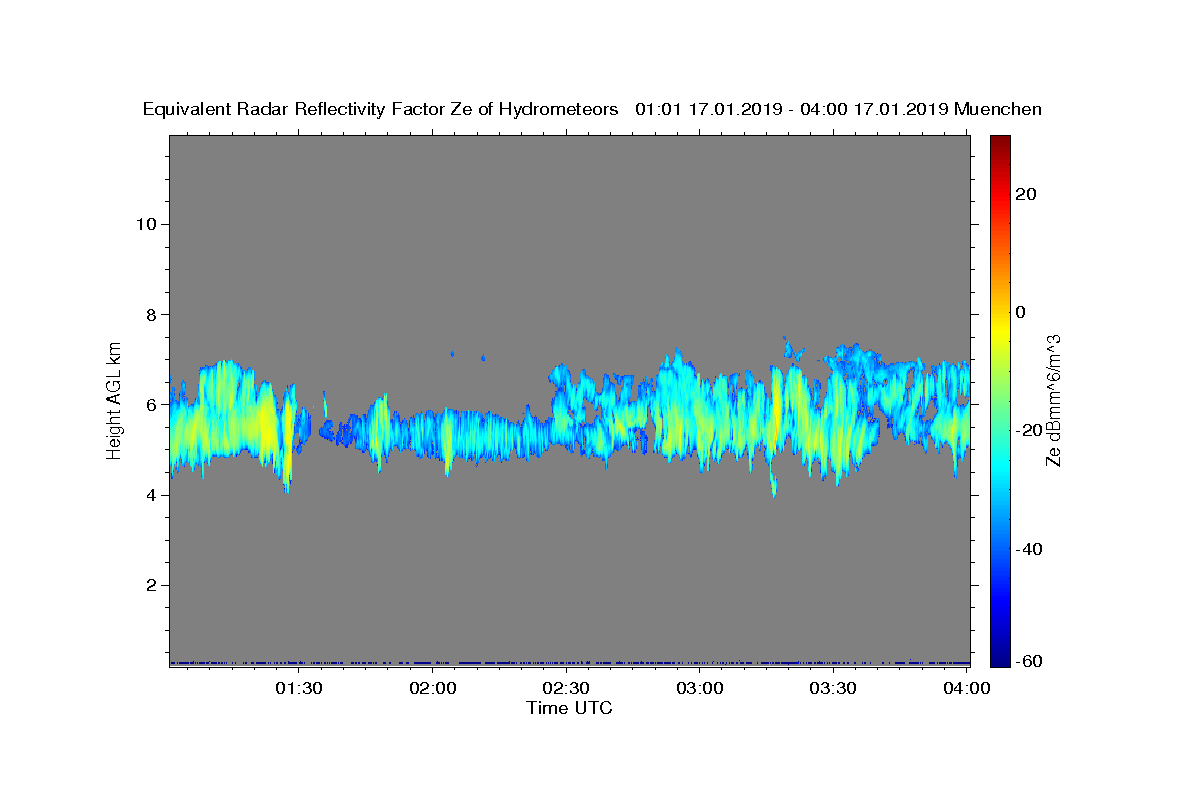Click the height tick label '10'
Viewport: 1200px width, 800px height.
145,223
